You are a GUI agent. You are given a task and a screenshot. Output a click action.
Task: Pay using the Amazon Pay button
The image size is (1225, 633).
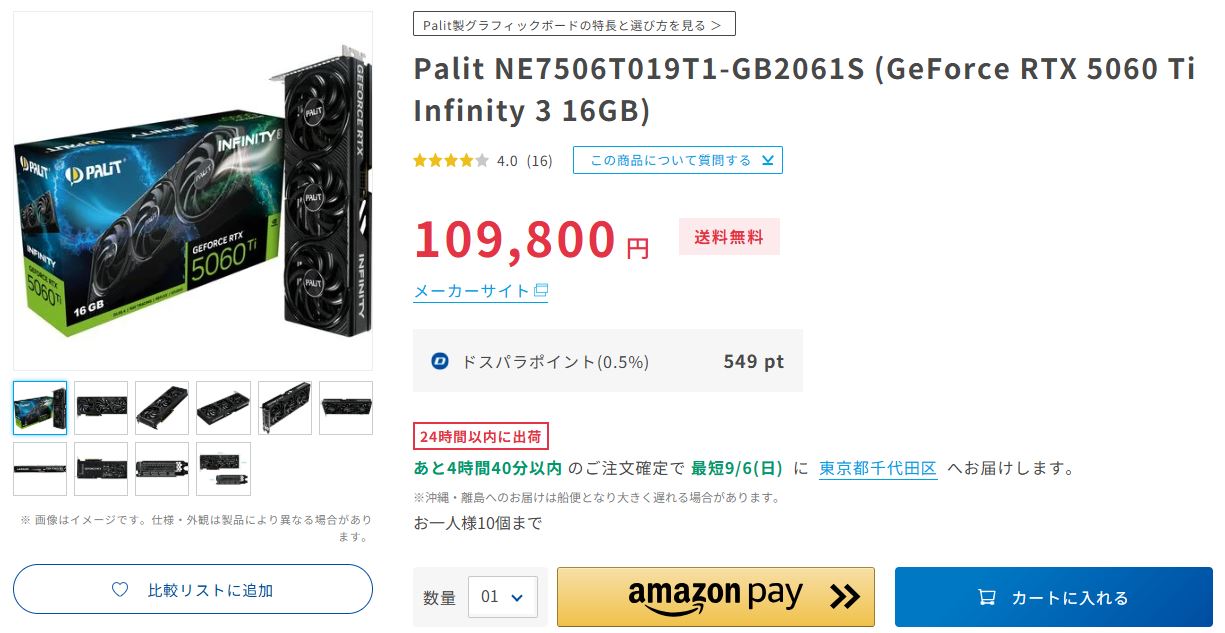[x=716, y=597]
